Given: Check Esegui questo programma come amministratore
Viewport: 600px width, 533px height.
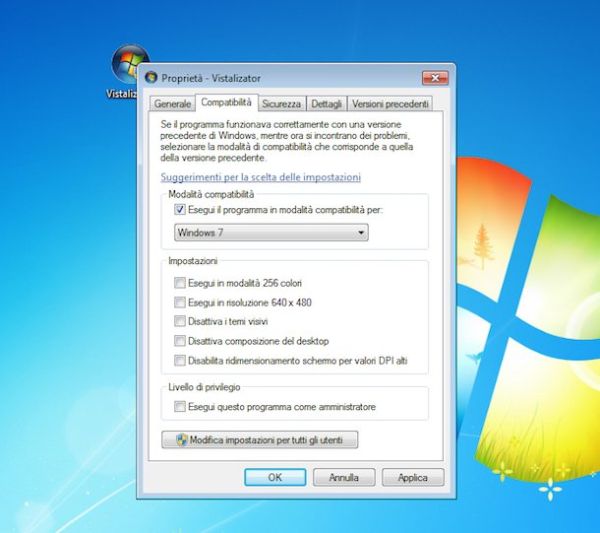Looking at the screenshot, I should [180, 407].
